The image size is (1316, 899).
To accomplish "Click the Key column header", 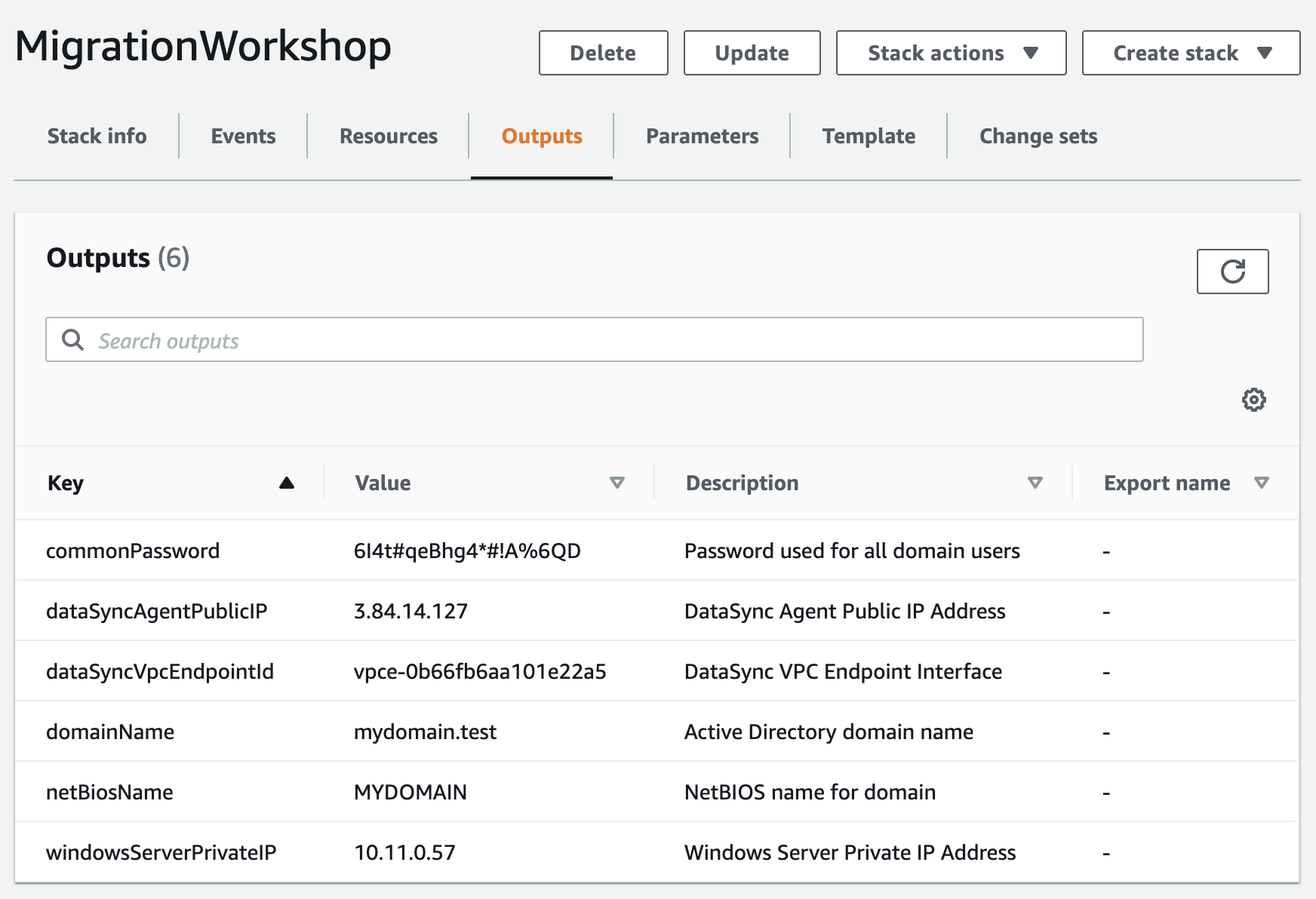I will coord(66,483).
